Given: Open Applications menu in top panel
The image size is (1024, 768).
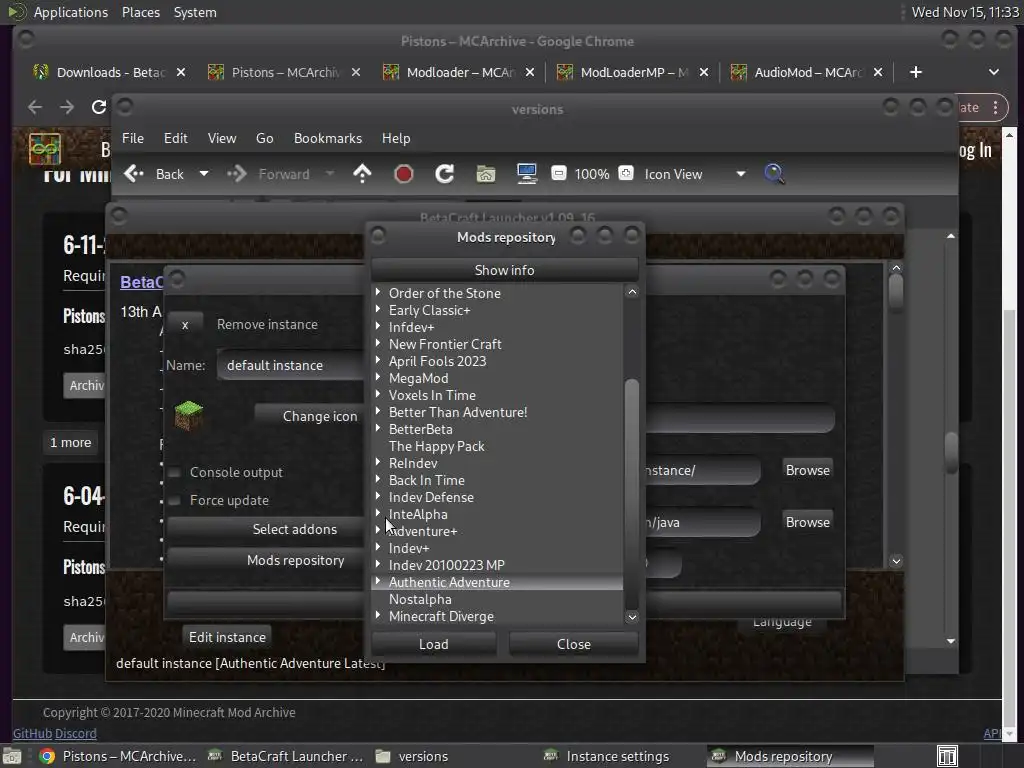Looking at the screenshot, I should (71, 12).
